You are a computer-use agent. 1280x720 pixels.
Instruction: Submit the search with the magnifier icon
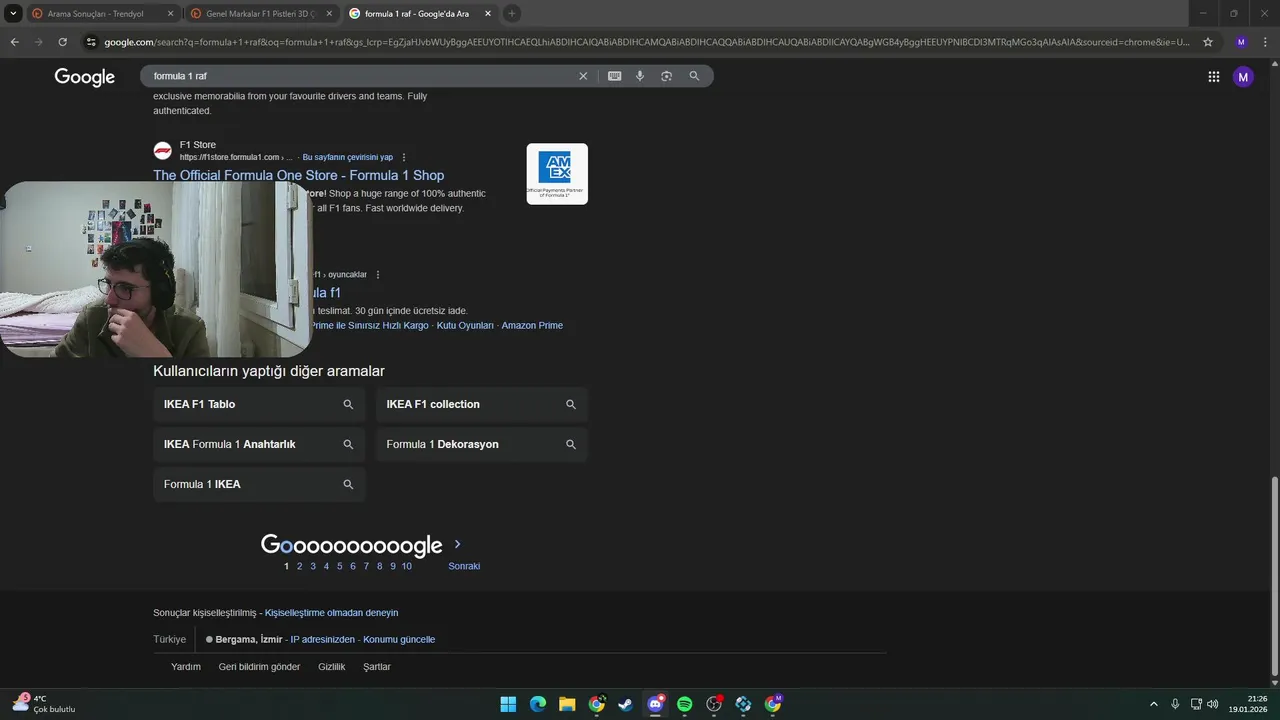point(694,76)
